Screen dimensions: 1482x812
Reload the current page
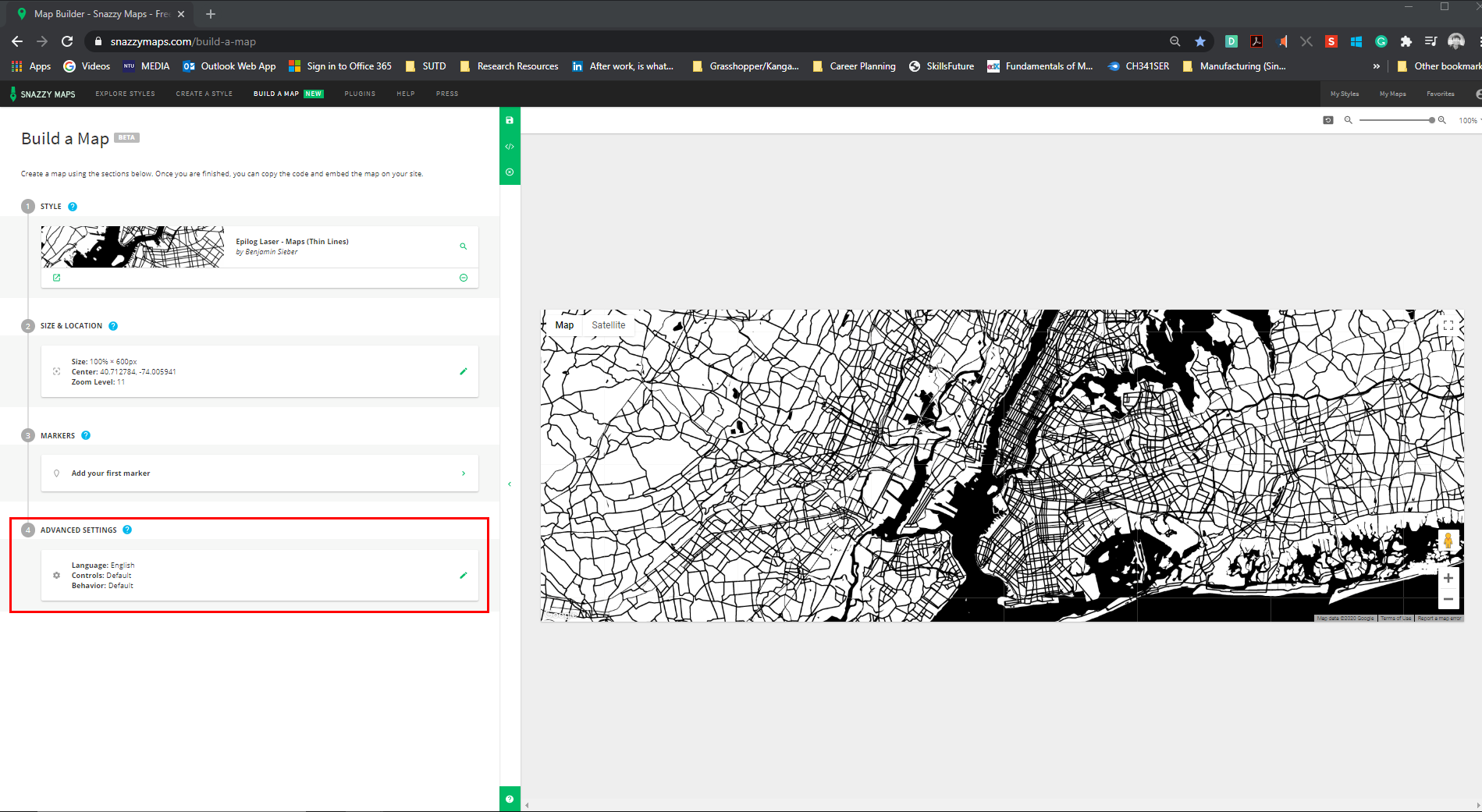click(67, 41)
